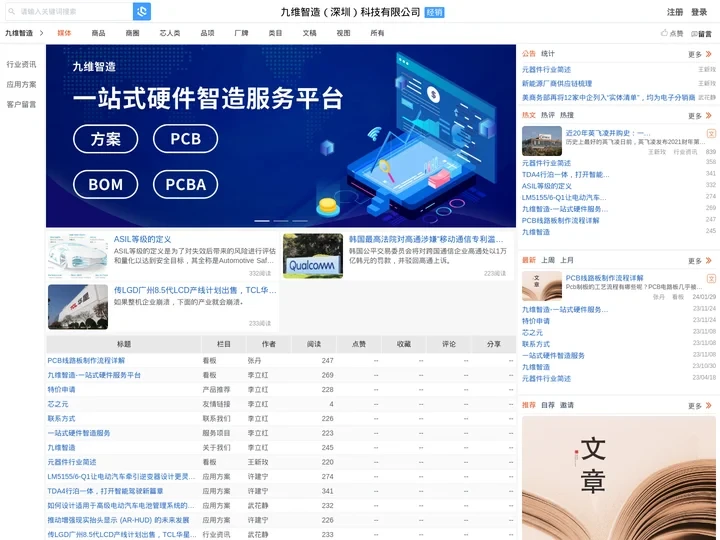Click the 登录 login link
This screenshot has height=540, width=720.
699,12
